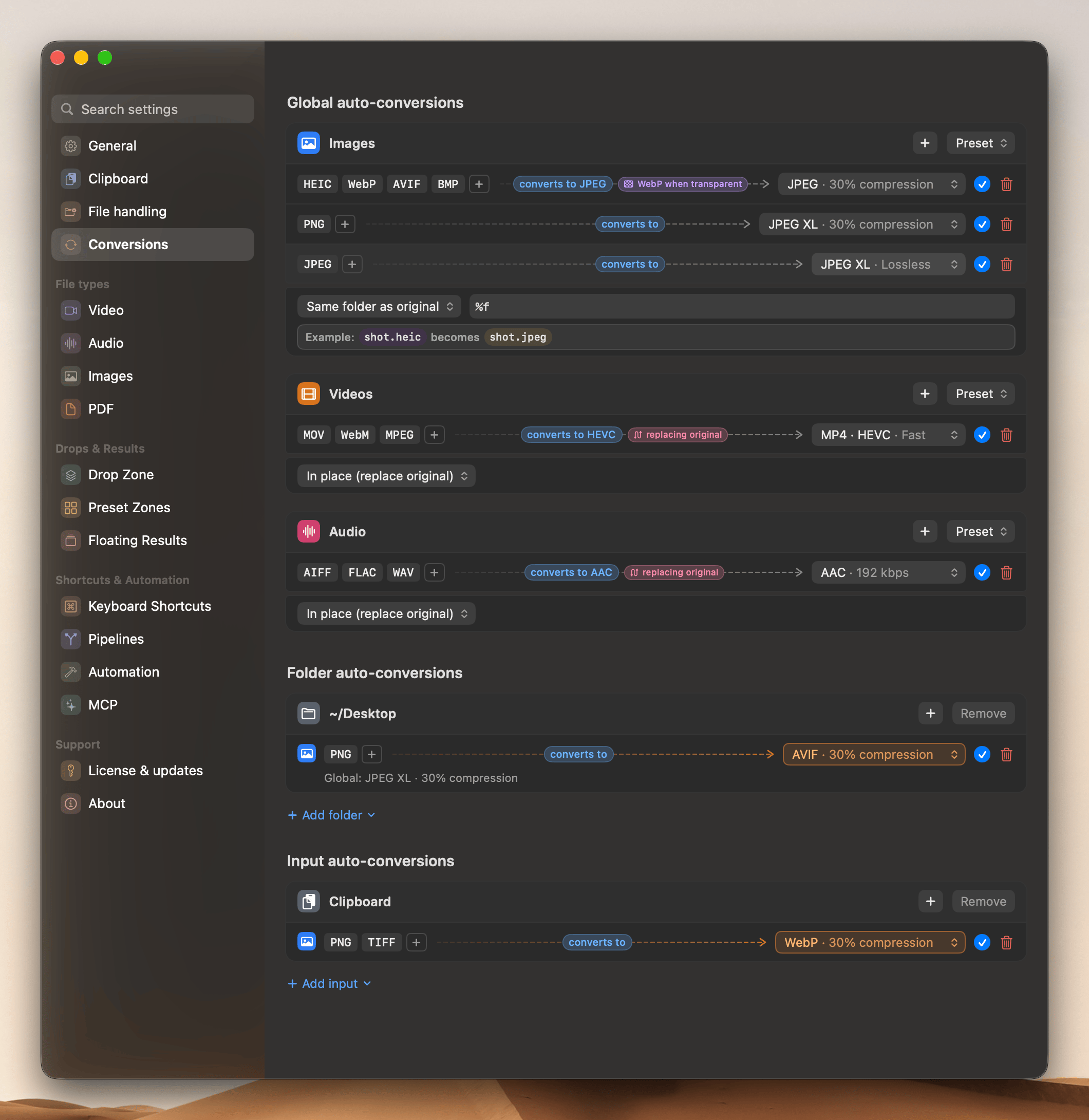Image resolution: width=1089 pixels, height=1120 pixels.
Task: Add a format next to Desktop folder PNG tag
Action: 371,755
